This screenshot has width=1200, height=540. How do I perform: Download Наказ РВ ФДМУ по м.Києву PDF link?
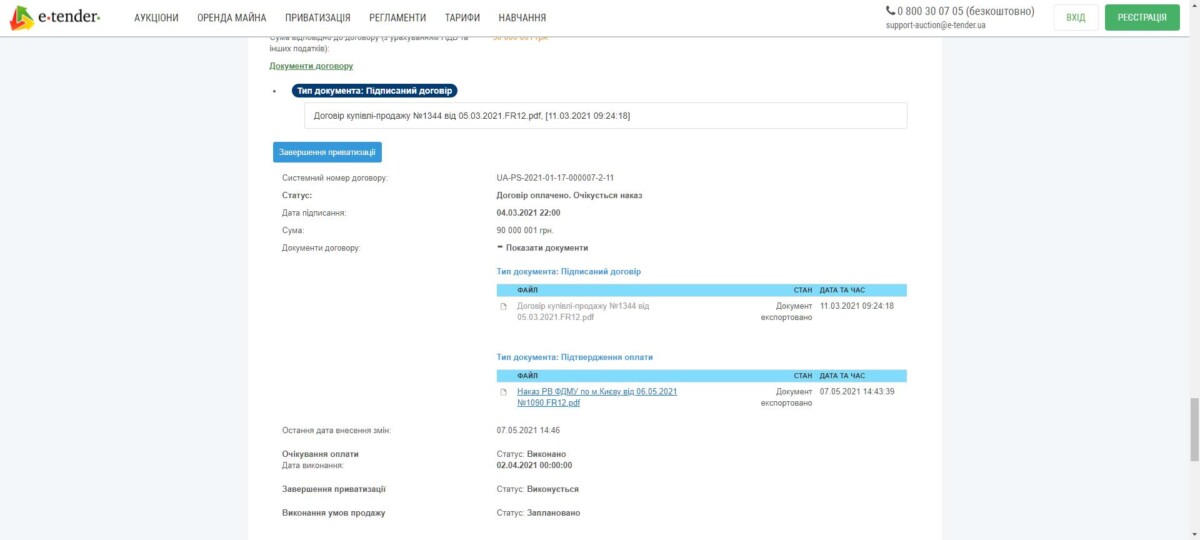coord(596,397)
